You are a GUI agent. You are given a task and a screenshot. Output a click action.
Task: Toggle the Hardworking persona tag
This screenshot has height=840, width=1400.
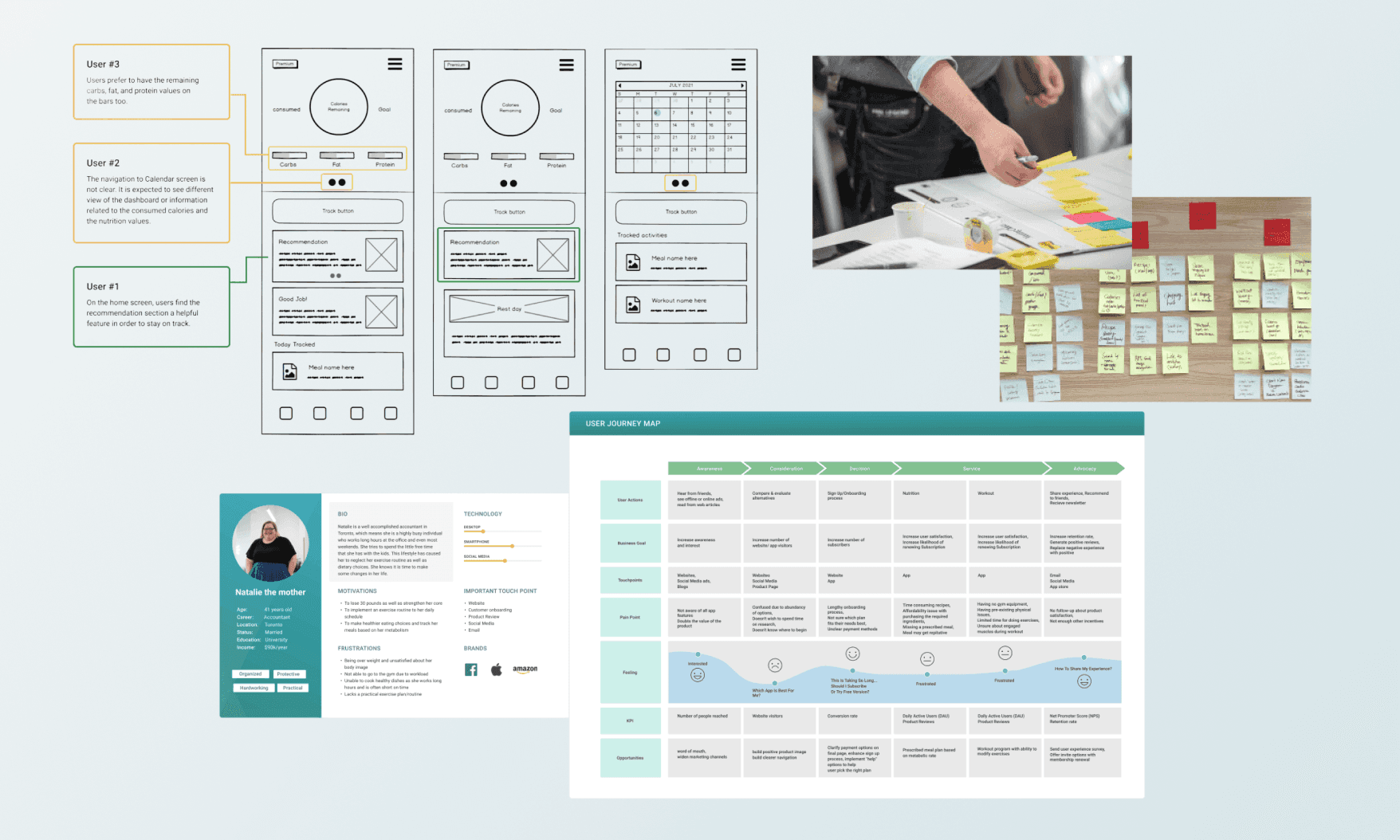tap(254, 688)
